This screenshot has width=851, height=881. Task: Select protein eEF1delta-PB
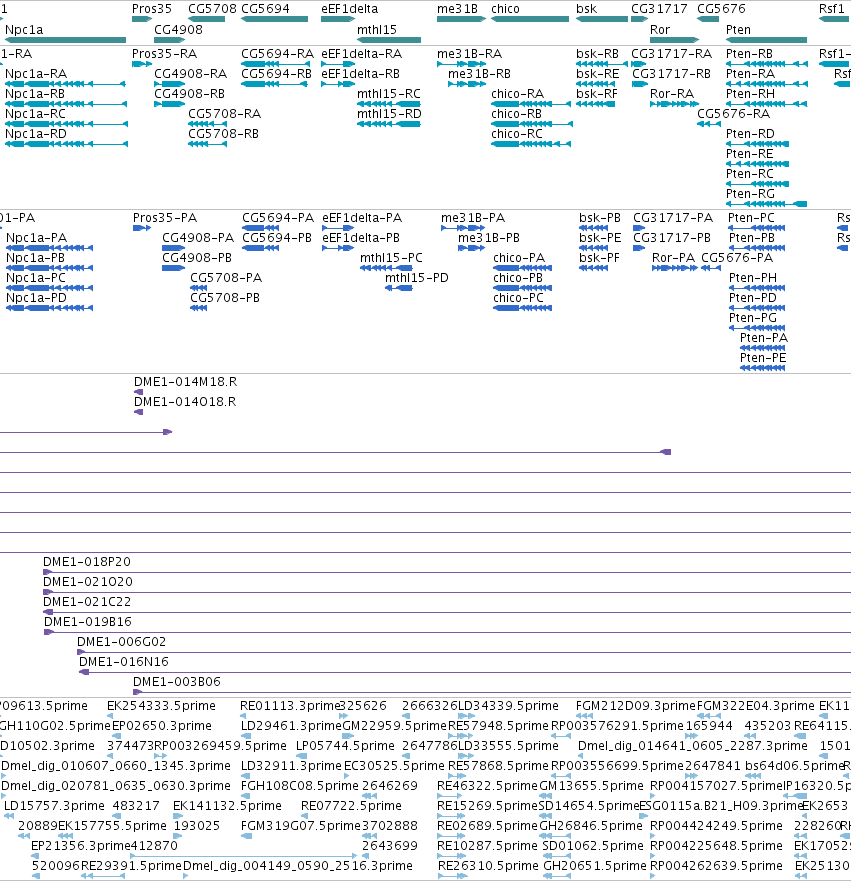click(361, 238)
